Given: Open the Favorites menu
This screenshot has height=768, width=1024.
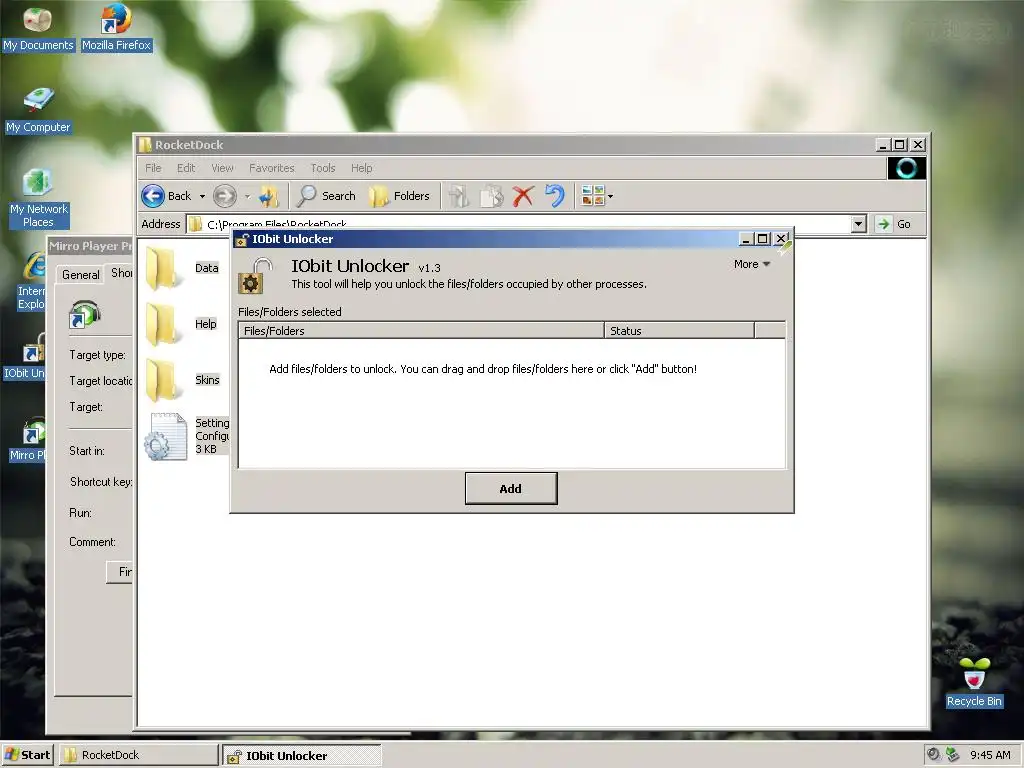Looking at the screenshot, I should pos(272,168).
